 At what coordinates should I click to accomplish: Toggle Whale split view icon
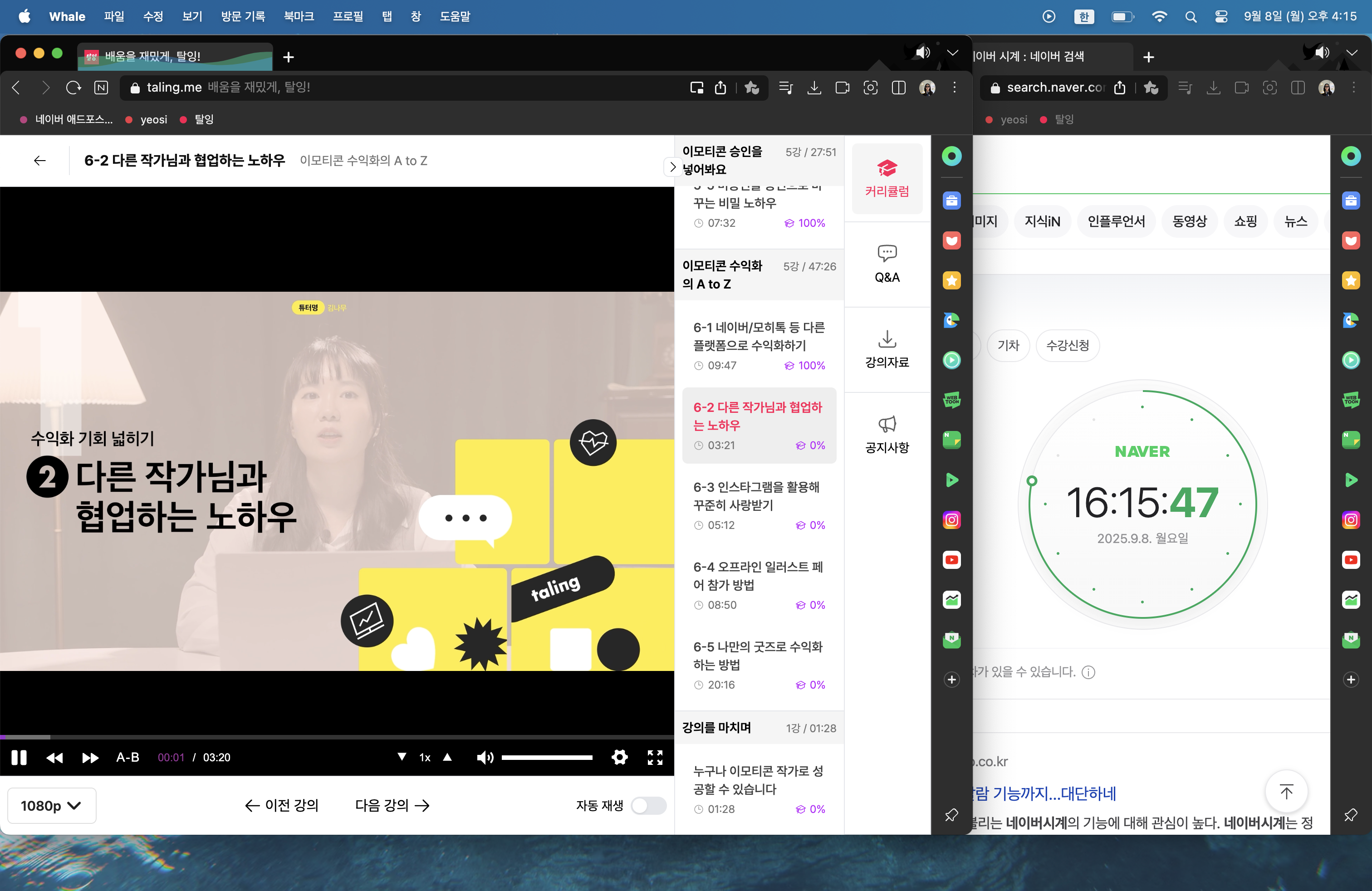898,88
